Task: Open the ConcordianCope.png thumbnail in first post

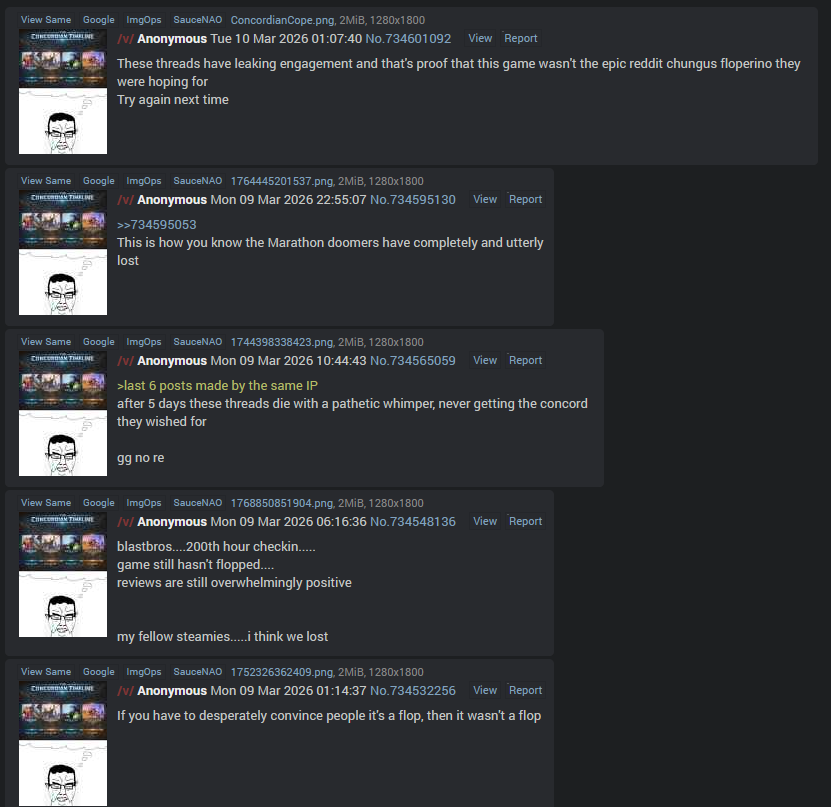Action: 63,92
